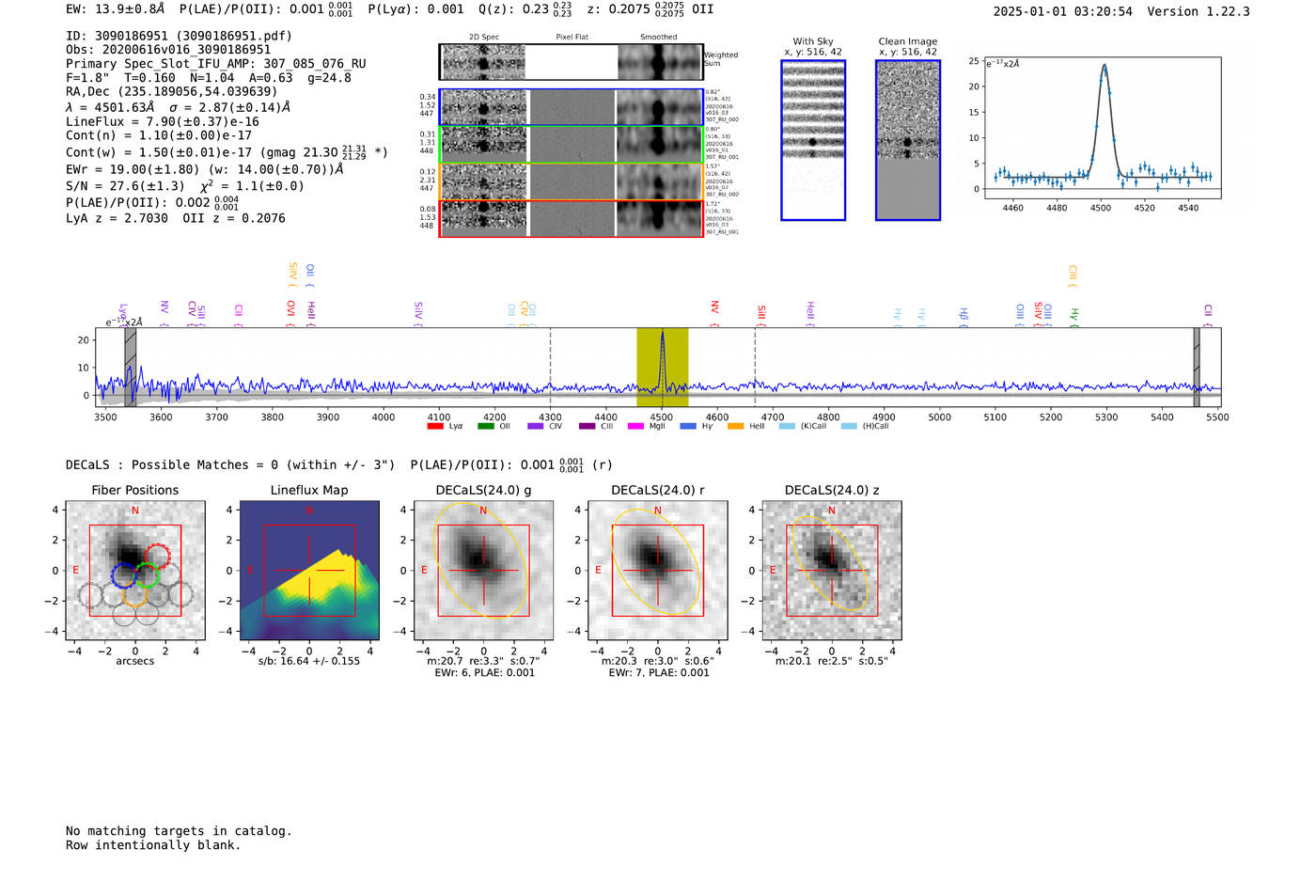
Task: Select the orange-bordered 2D spectrum row
Action: 572,181
